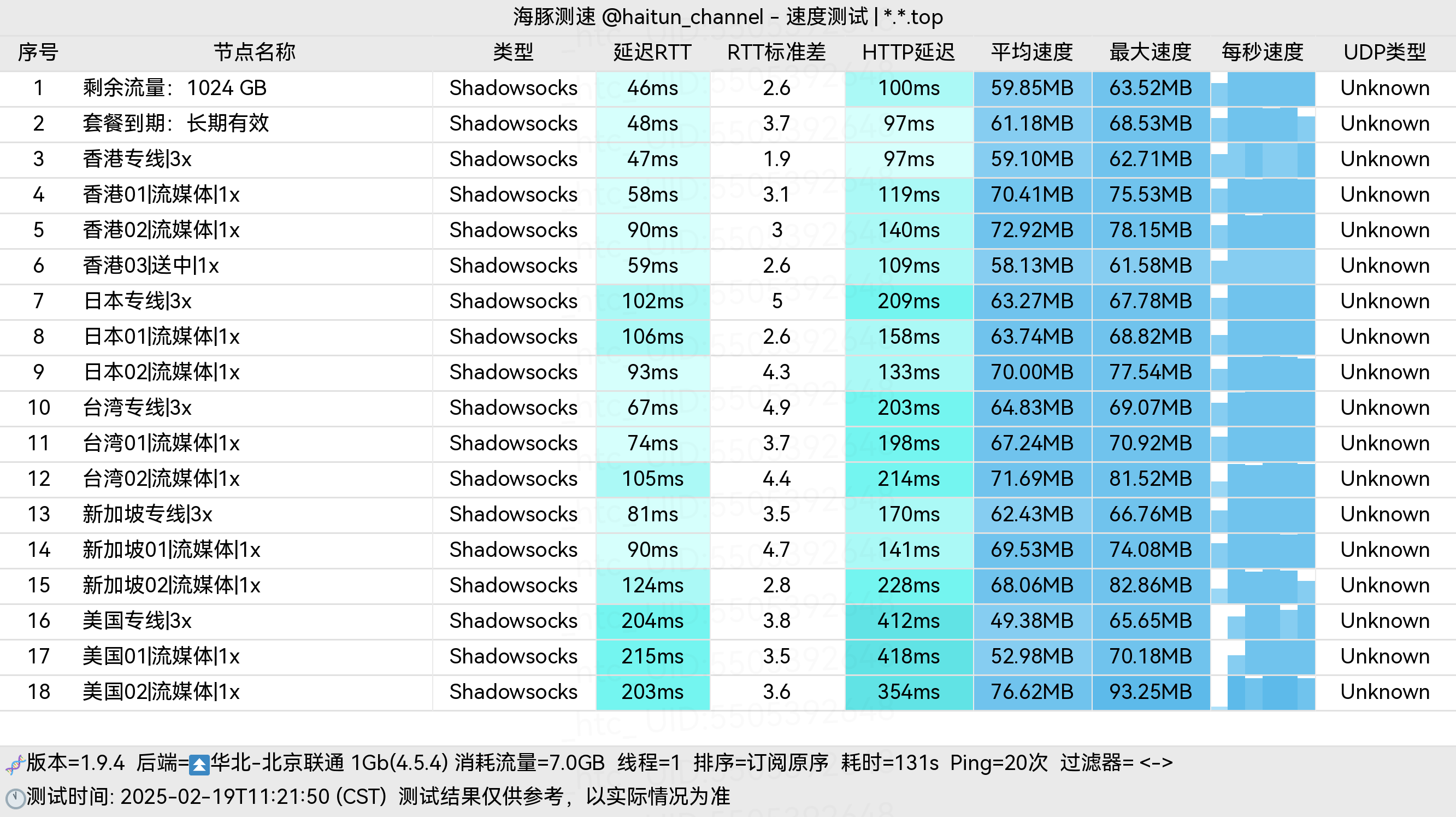
Task: Click node name 美国02|流媒体|1x
Action: pos(161,691)
